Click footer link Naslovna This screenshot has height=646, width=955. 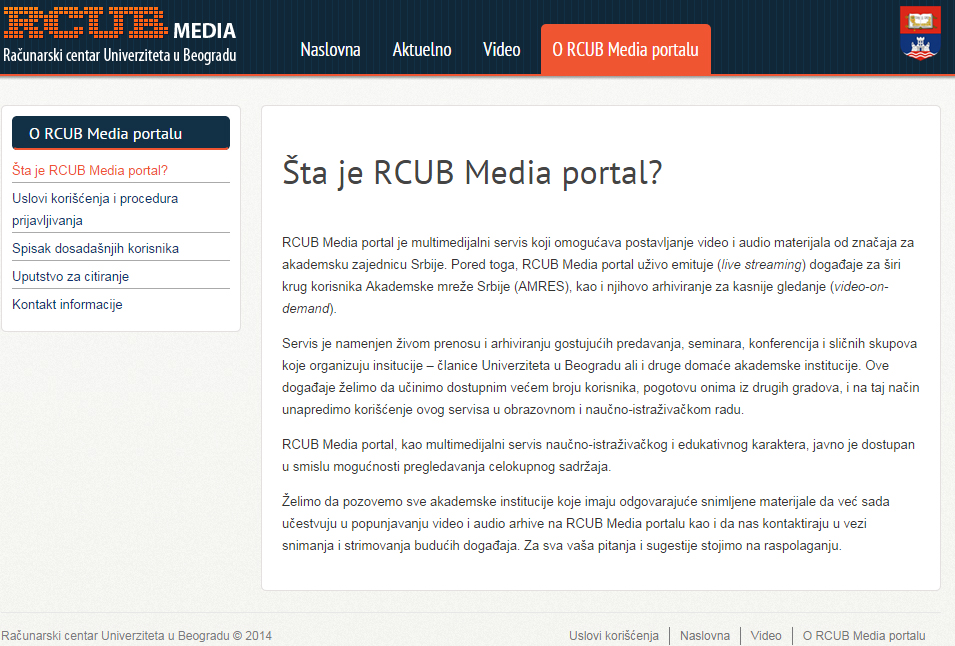pos(705,636)
